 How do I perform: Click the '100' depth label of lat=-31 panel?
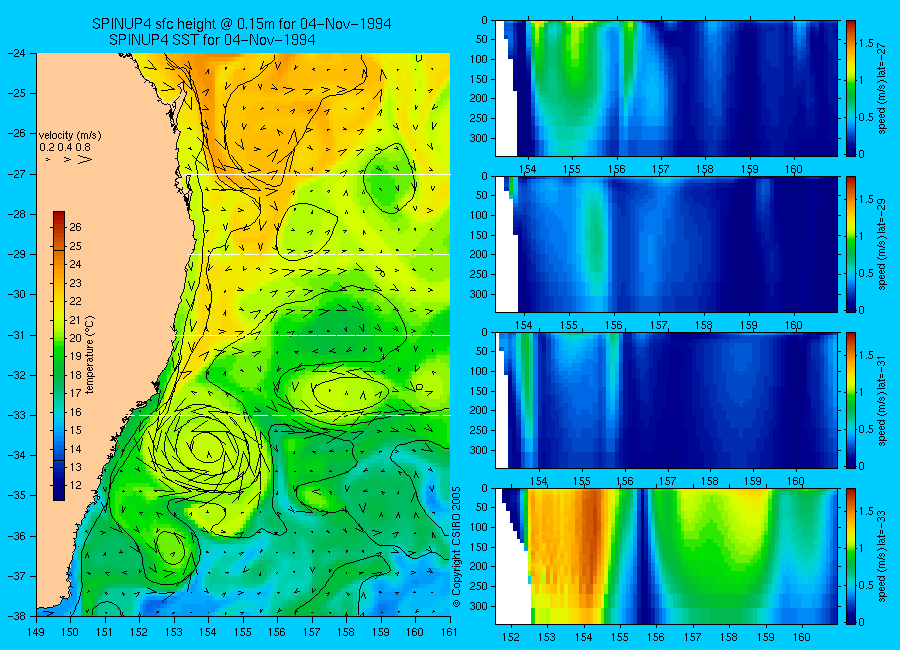click(x=478, y=371)
